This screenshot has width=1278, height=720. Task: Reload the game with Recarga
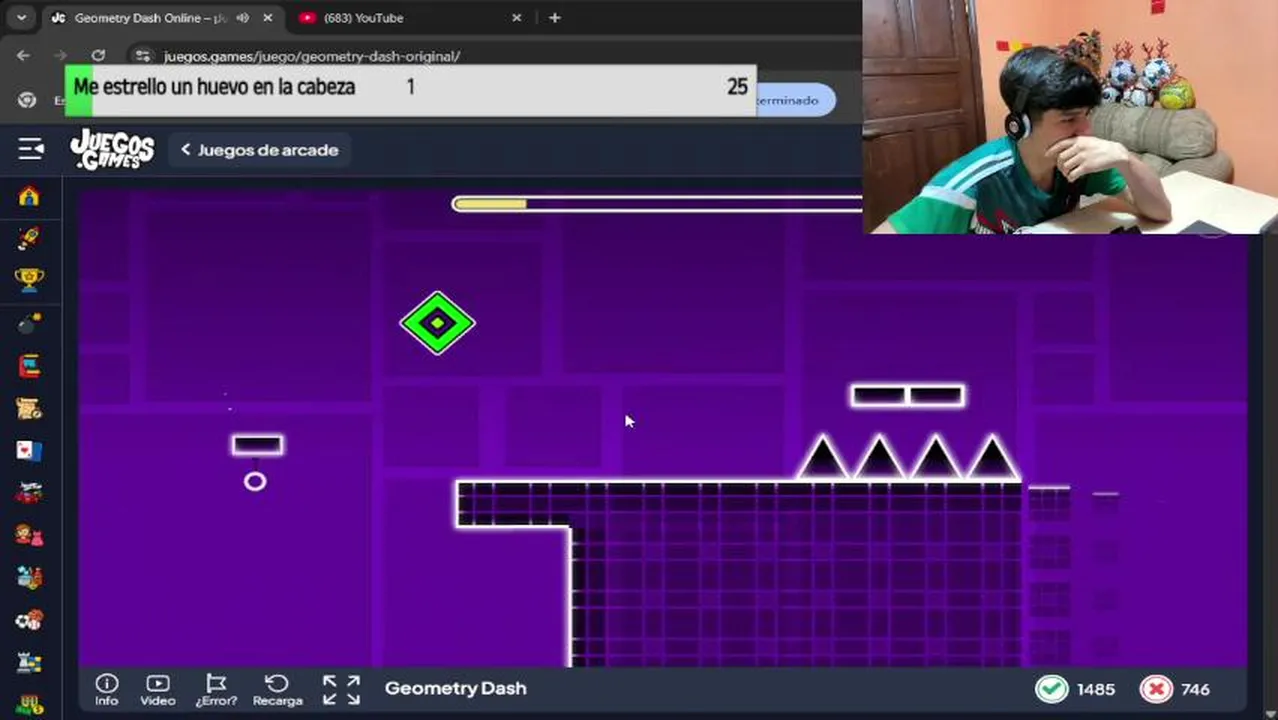[277, 689]
